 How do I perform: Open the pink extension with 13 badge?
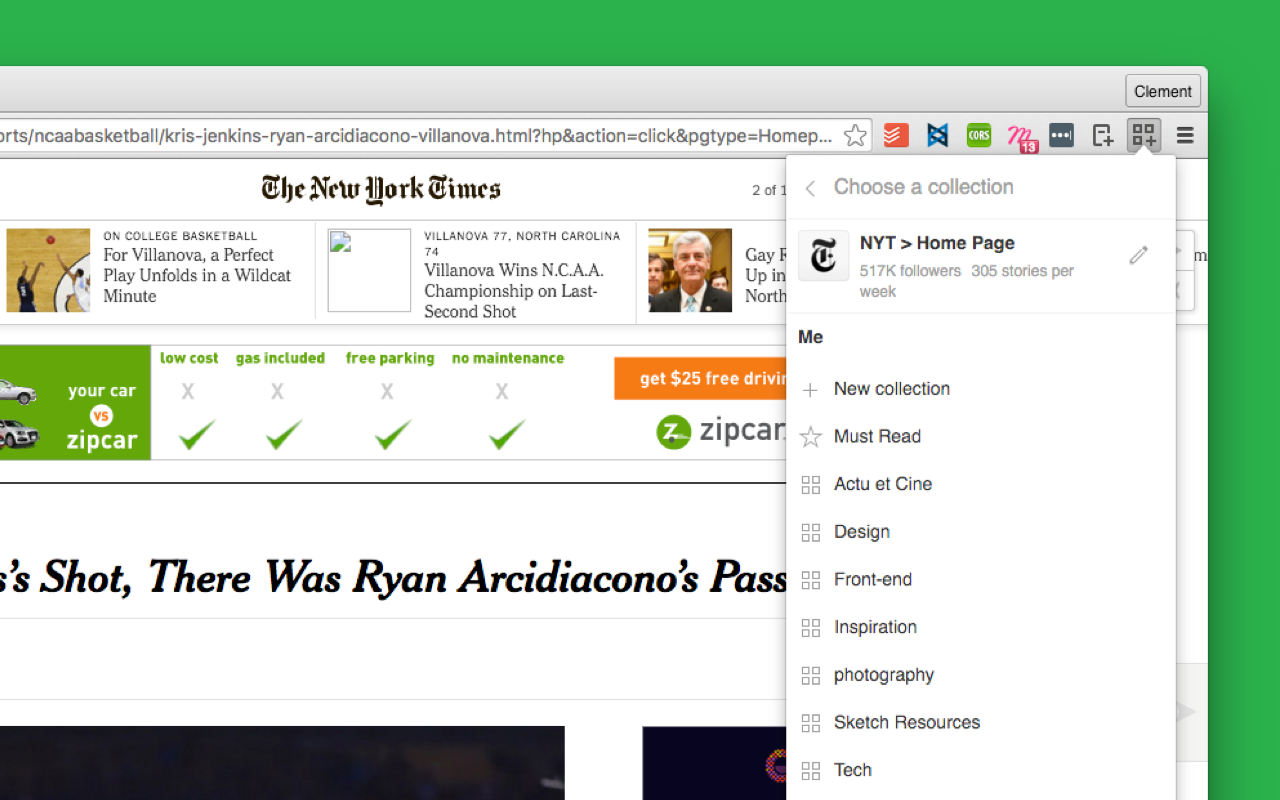pos(1021,137)
